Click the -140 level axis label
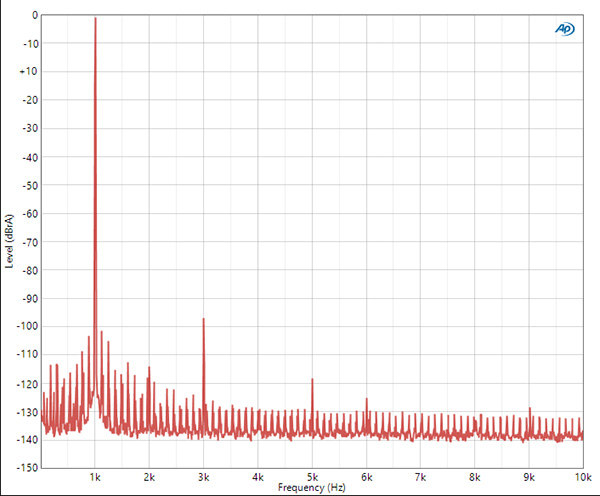 pyautogui.click(x=28, y=440)
